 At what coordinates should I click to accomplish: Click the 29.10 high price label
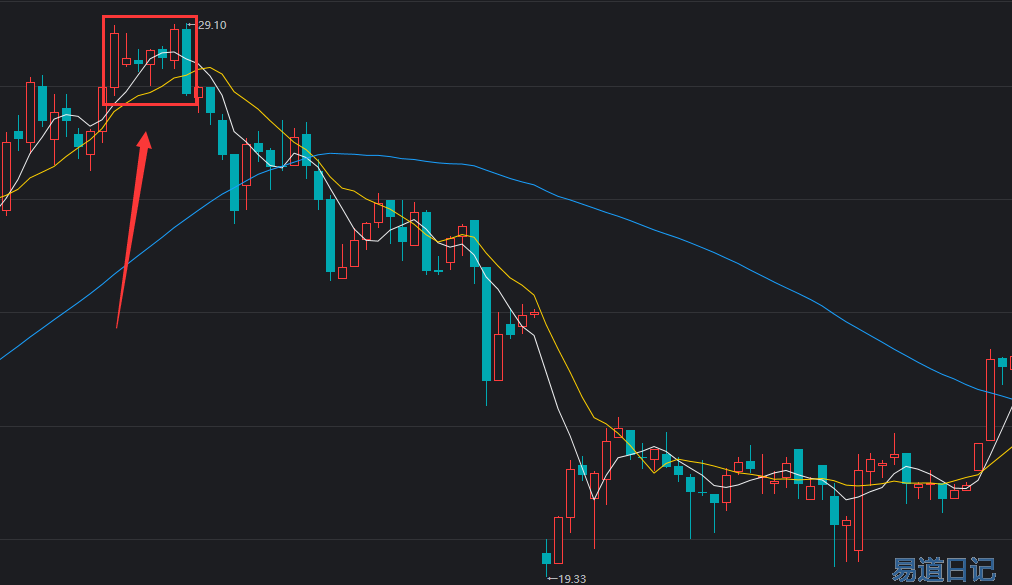pyautogui.click(x=212, y=25)
